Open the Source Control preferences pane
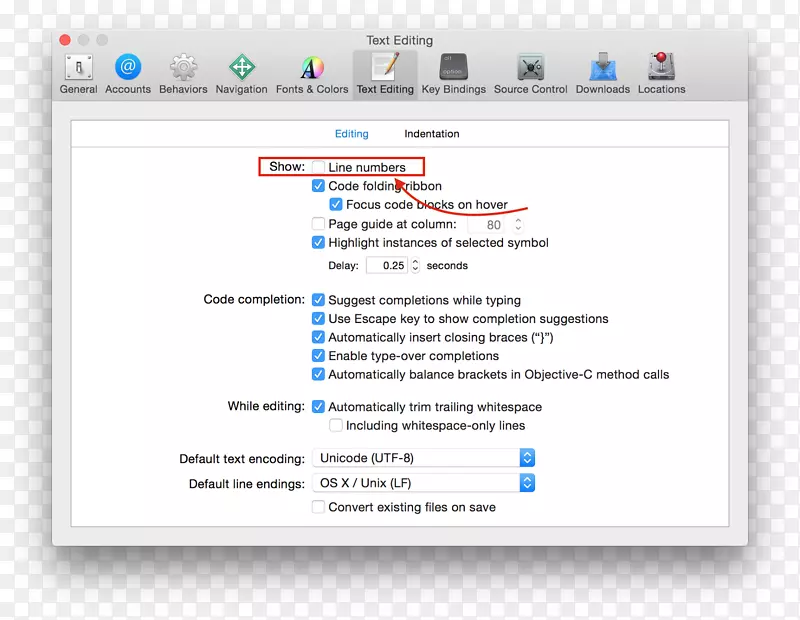The width and height of the screenshot is (800, 620). [529, 70]
